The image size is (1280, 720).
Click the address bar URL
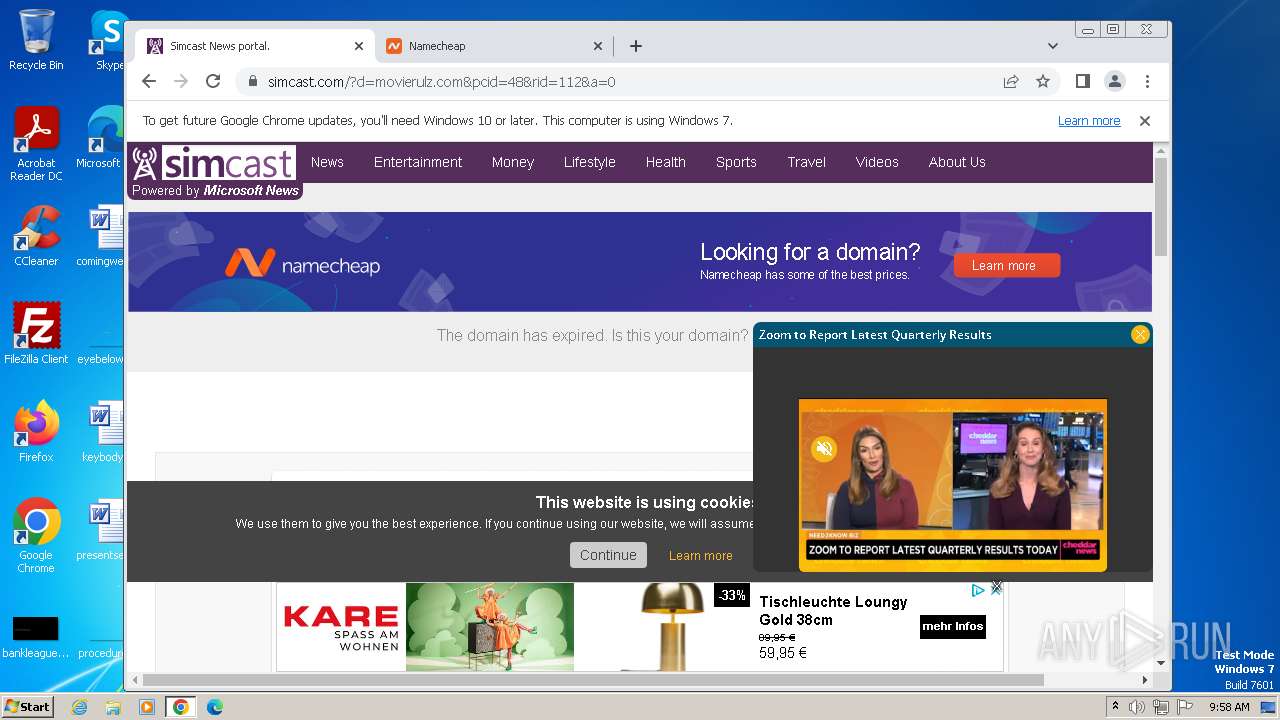pos(441,82)
